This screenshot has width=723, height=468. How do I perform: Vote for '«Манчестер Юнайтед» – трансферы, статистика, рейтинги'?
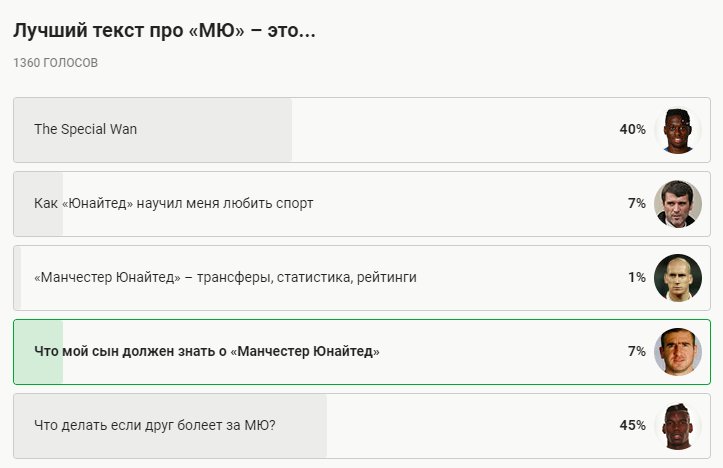click(x=225, y=278)
